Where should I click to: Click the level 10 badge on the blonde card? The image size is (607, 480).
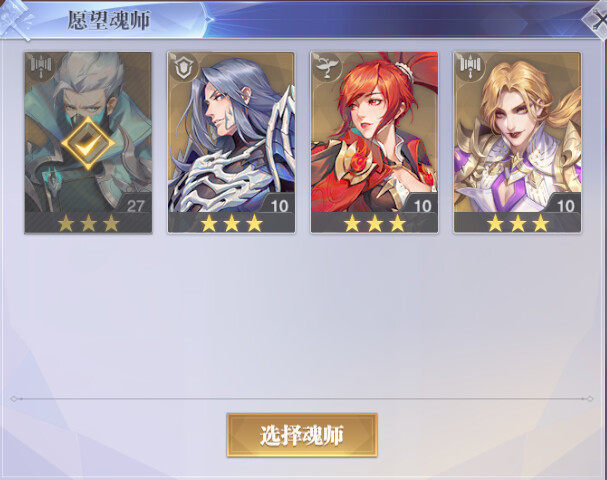[566, 205]
